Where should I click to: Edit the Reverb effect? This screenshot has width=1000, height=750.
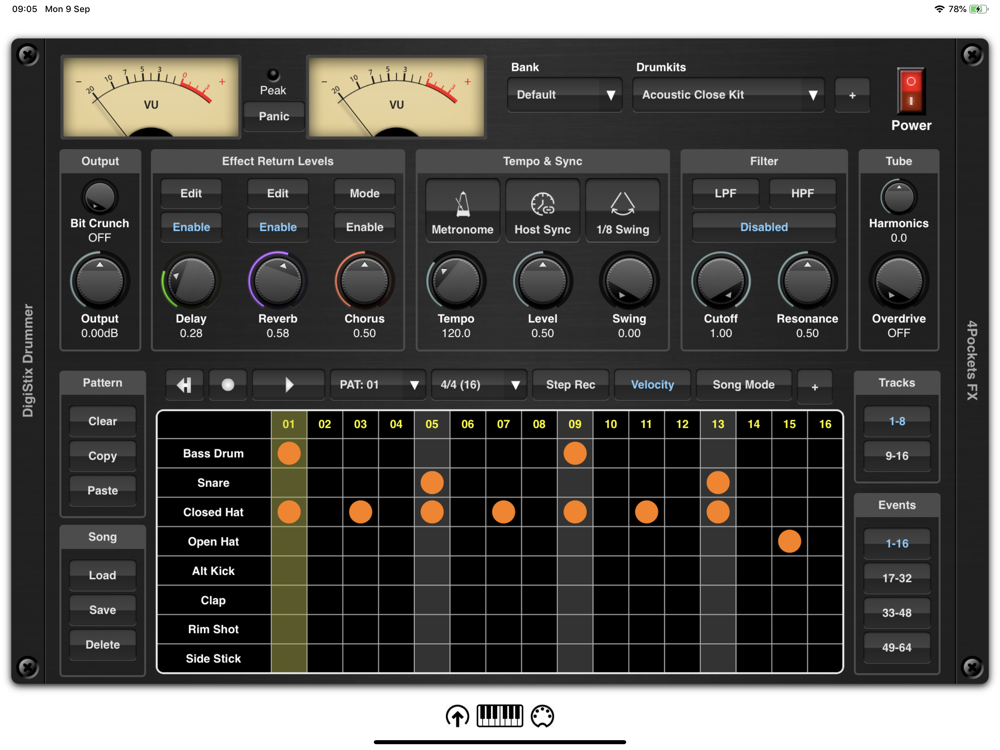[278, 193]
